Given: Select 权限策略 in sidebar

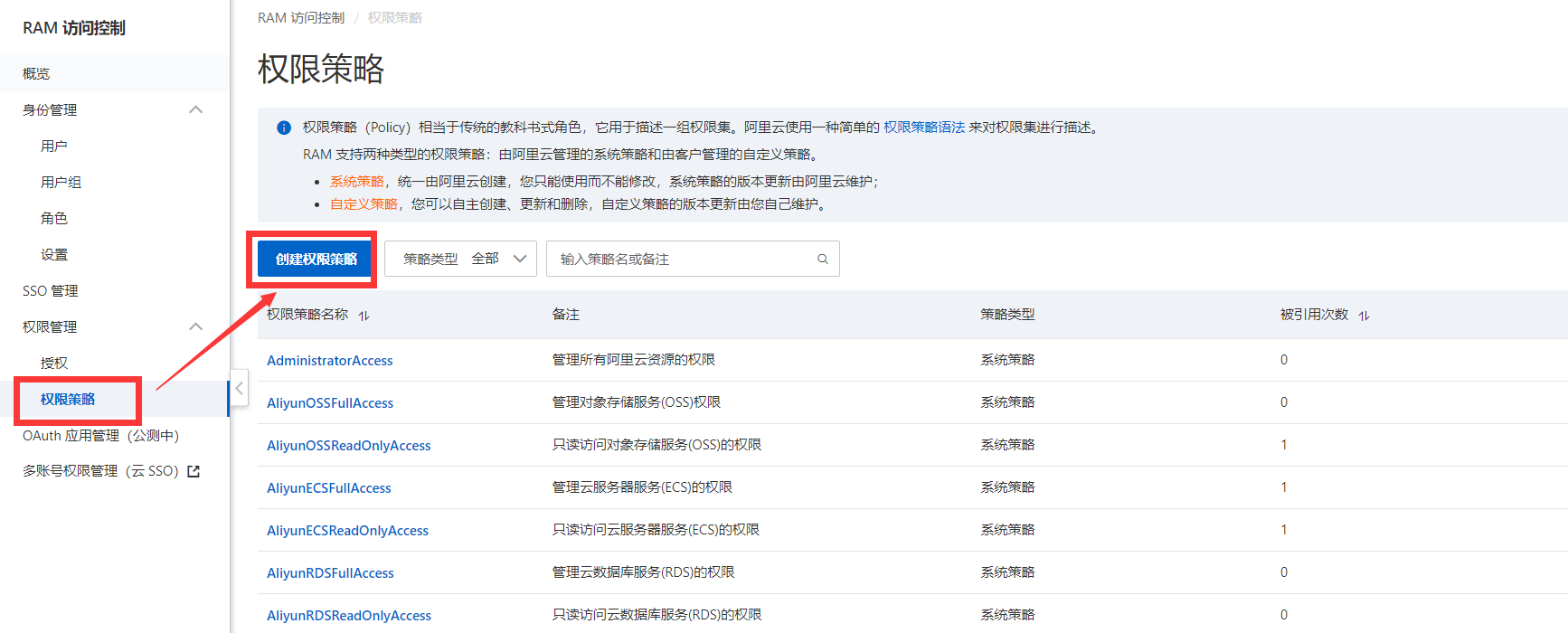Looking at the screenshot, I should 68,399.
